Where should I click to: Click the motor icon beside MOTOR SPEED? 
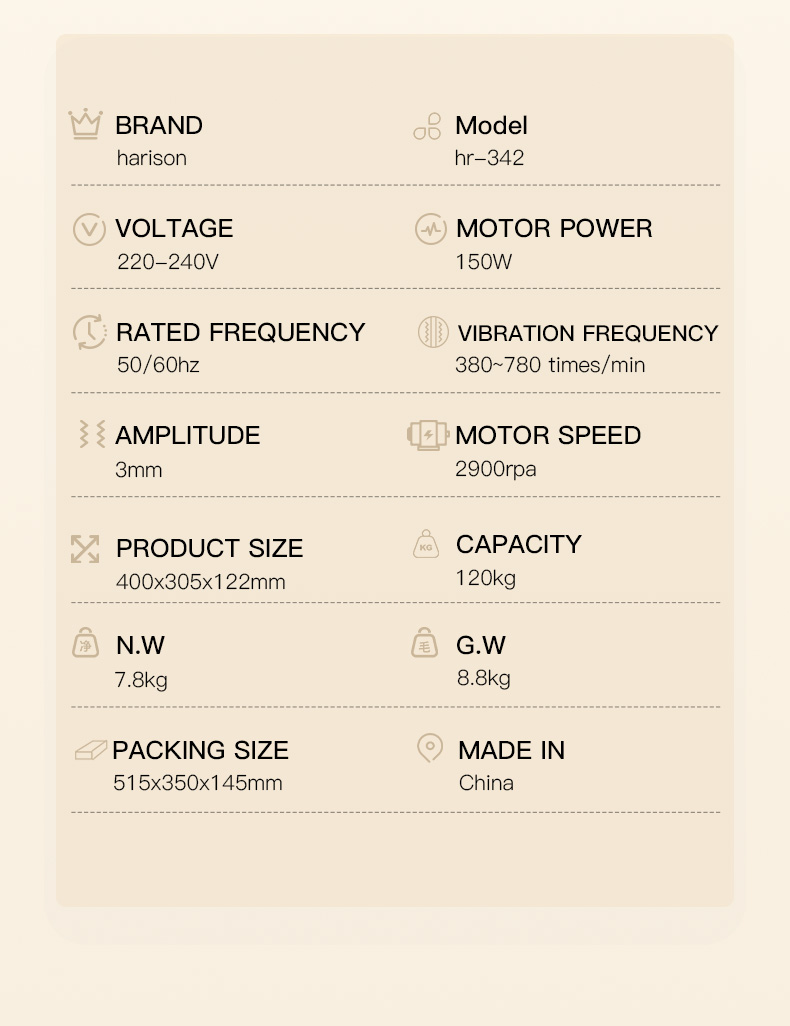click(427, 435)
